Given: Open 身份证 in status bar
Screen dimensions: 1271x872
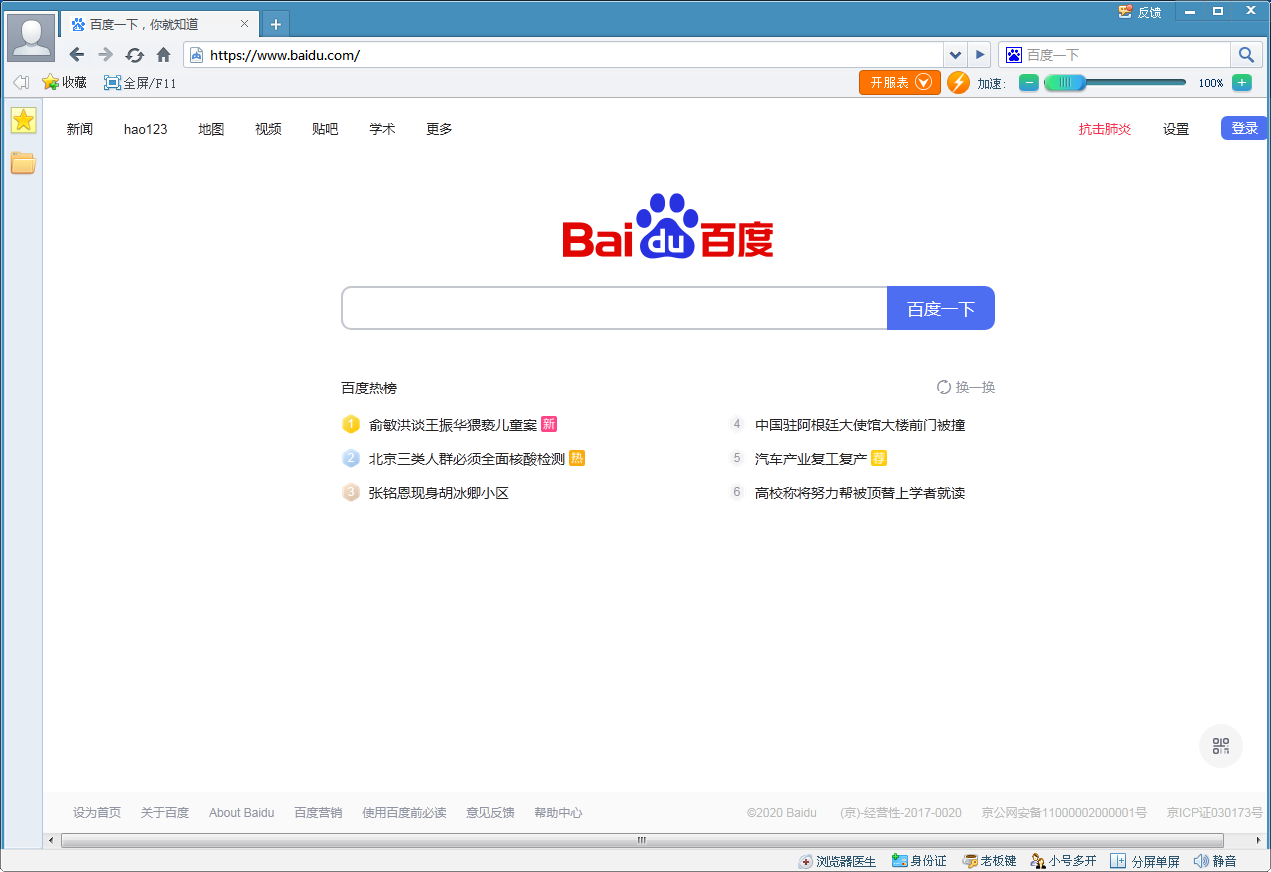Looking at the screenshot, I should coord(919,861).
